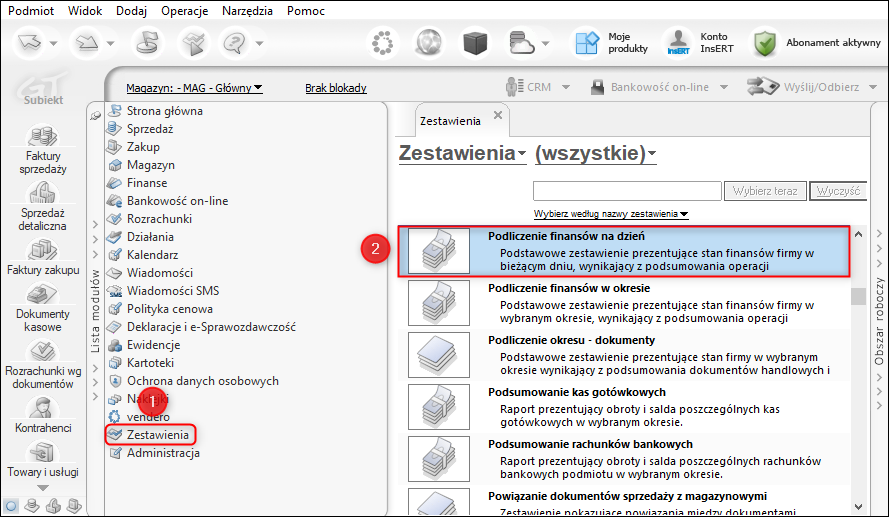Open Sprzedaż detaliczna shortcut icon
Screen dimensions: 889x517
(43, 193)
